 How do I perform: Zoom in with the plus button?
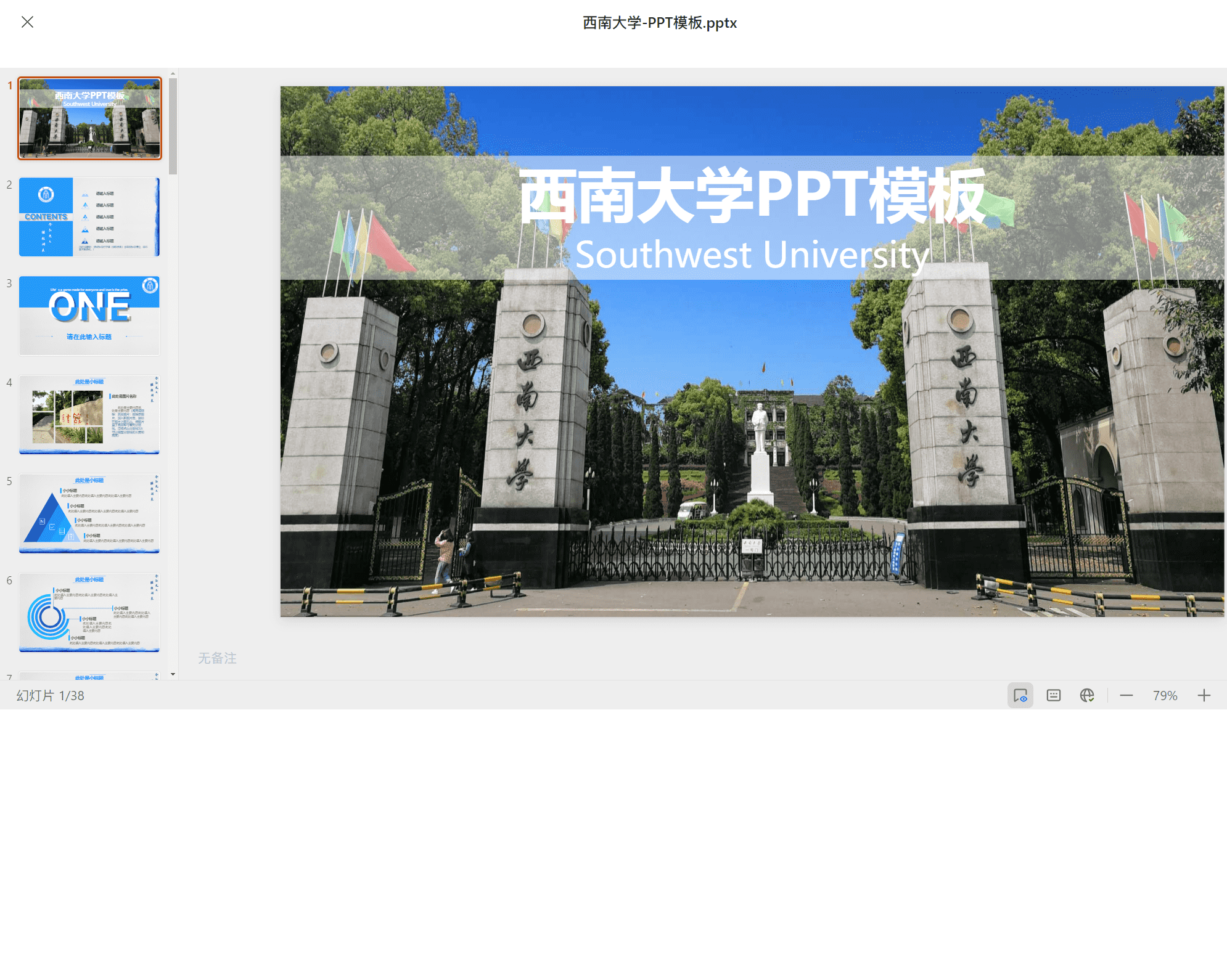pyautogui.click(x=1204, y=695)
